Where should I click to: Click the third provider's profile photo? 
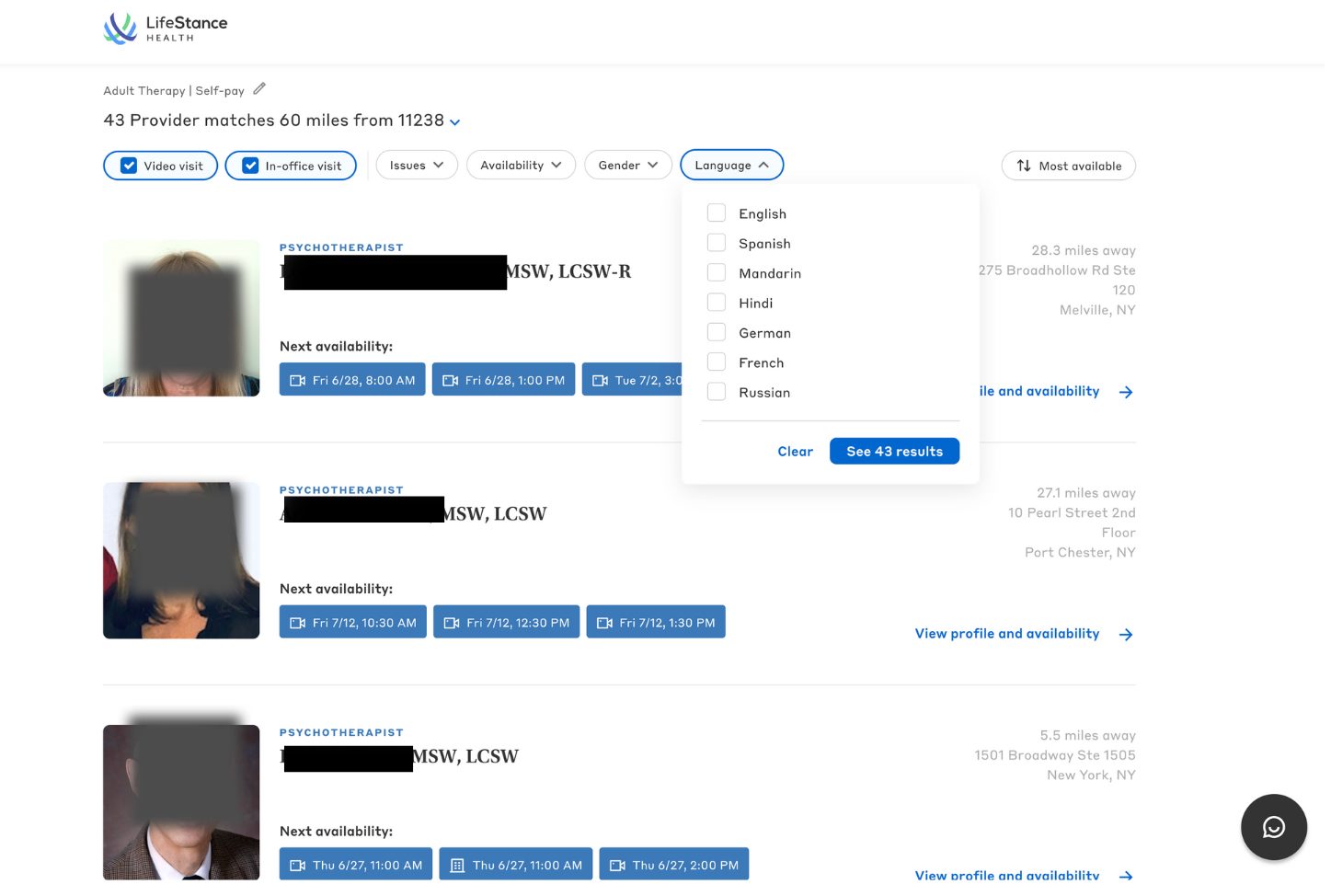(x=181, y=802)
